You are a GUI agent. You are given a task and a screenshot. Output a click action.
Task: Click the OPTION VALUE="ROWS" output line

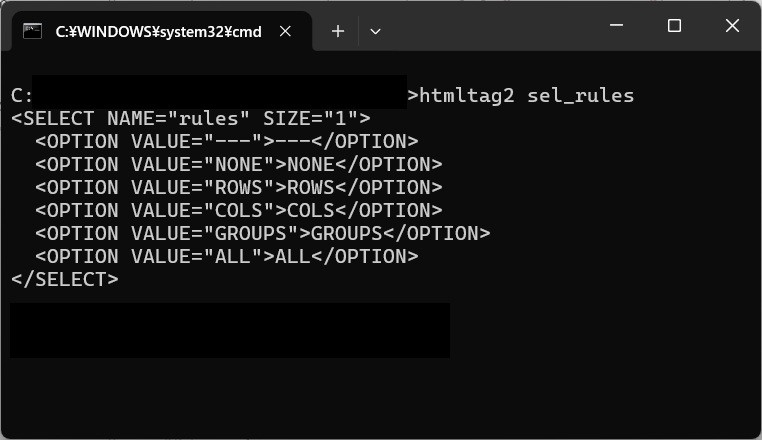click(238, 188)
